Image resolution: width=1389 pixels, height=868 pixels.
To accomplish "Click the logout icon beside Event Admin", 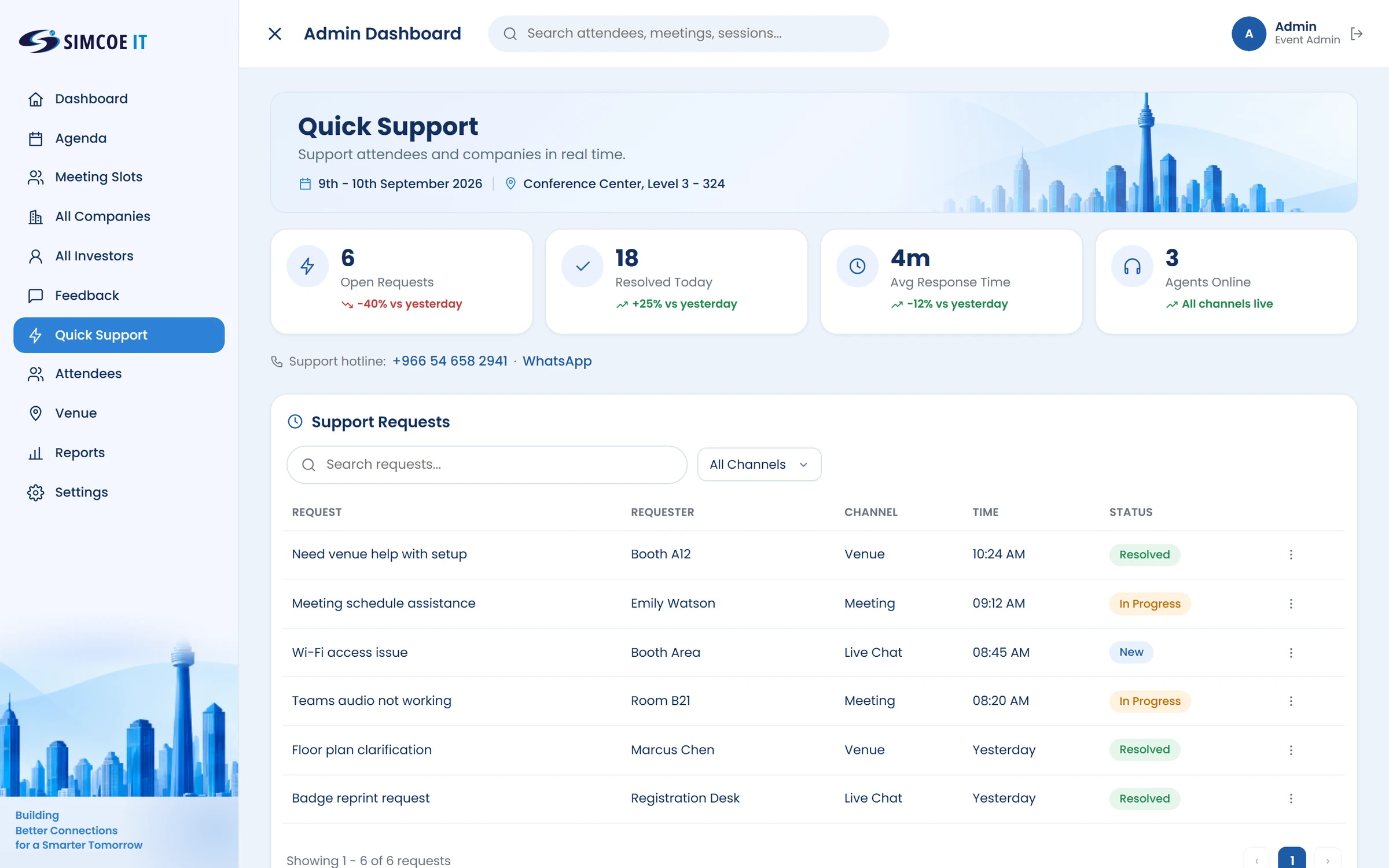I will click(x=1357, y=34).
